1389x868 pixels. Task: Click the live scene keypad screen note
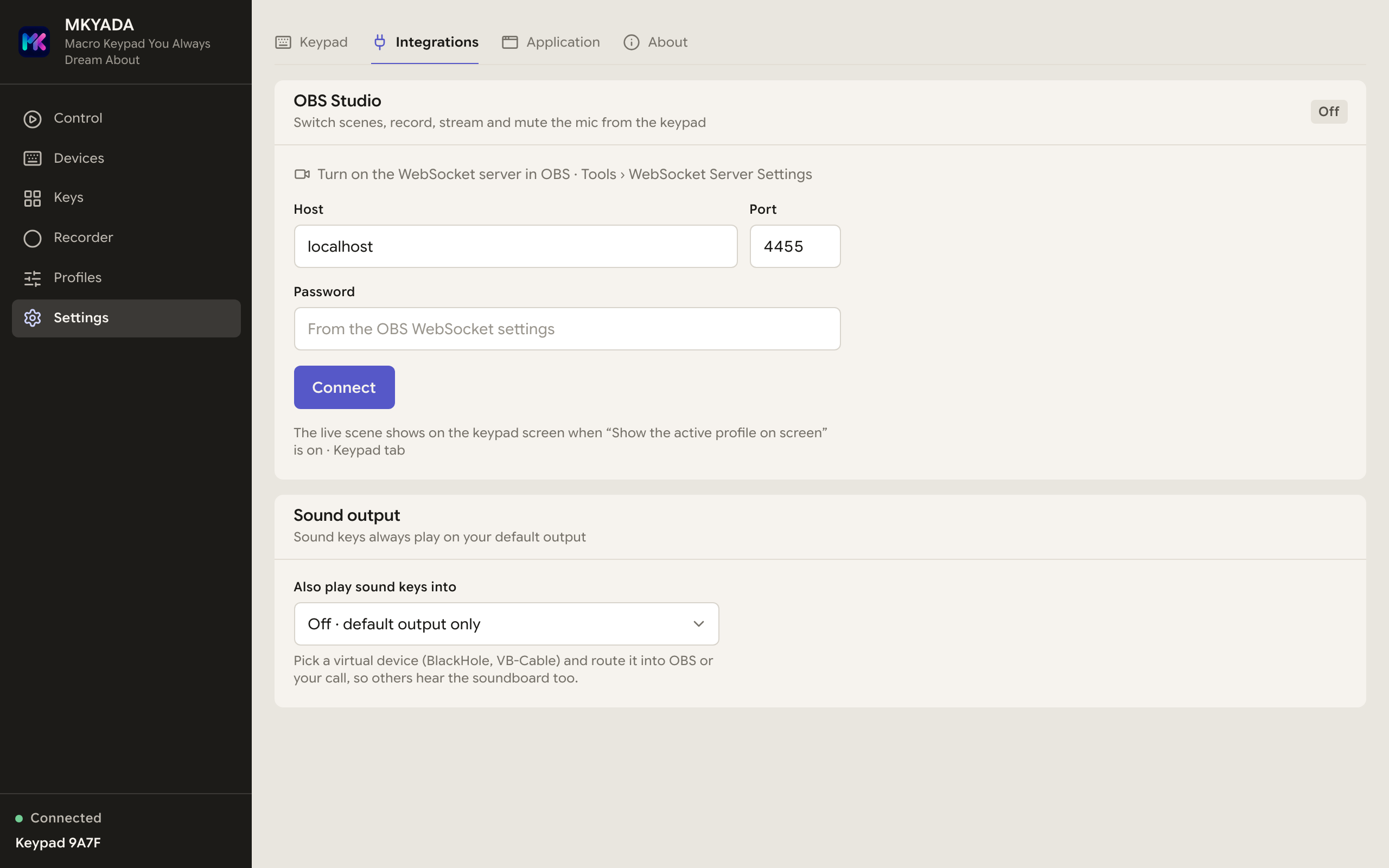coord(560,442)
